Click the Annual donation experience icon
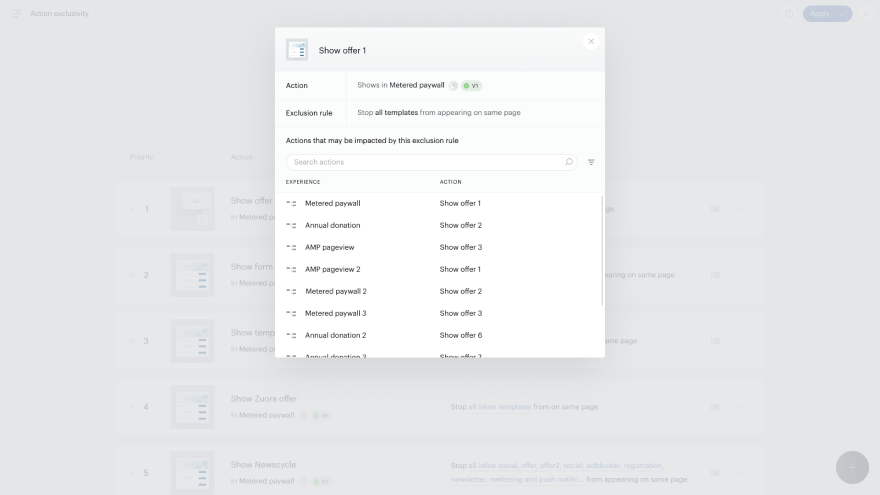The width and height of the screenshot is (880, 495). point(291,226)
